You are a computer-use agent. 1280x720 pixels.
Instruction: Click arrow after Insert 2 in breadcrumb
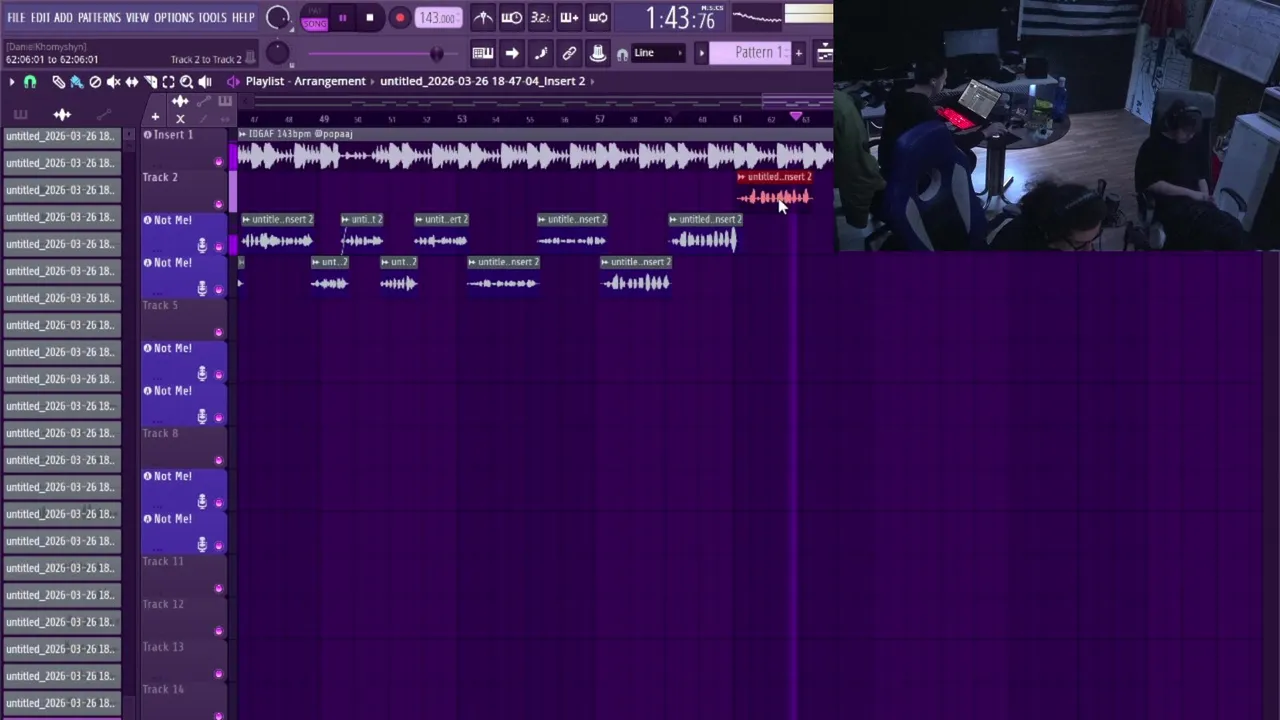click(x=593, y=81)
